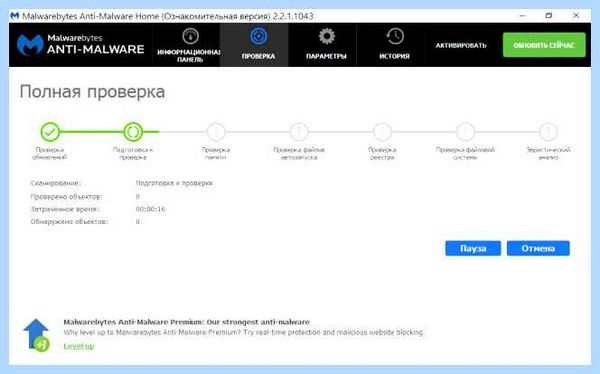Viewport: 600px width, 374px height.
Task: Click the blue upgrade arrow icon
Action: pos(36,335)
